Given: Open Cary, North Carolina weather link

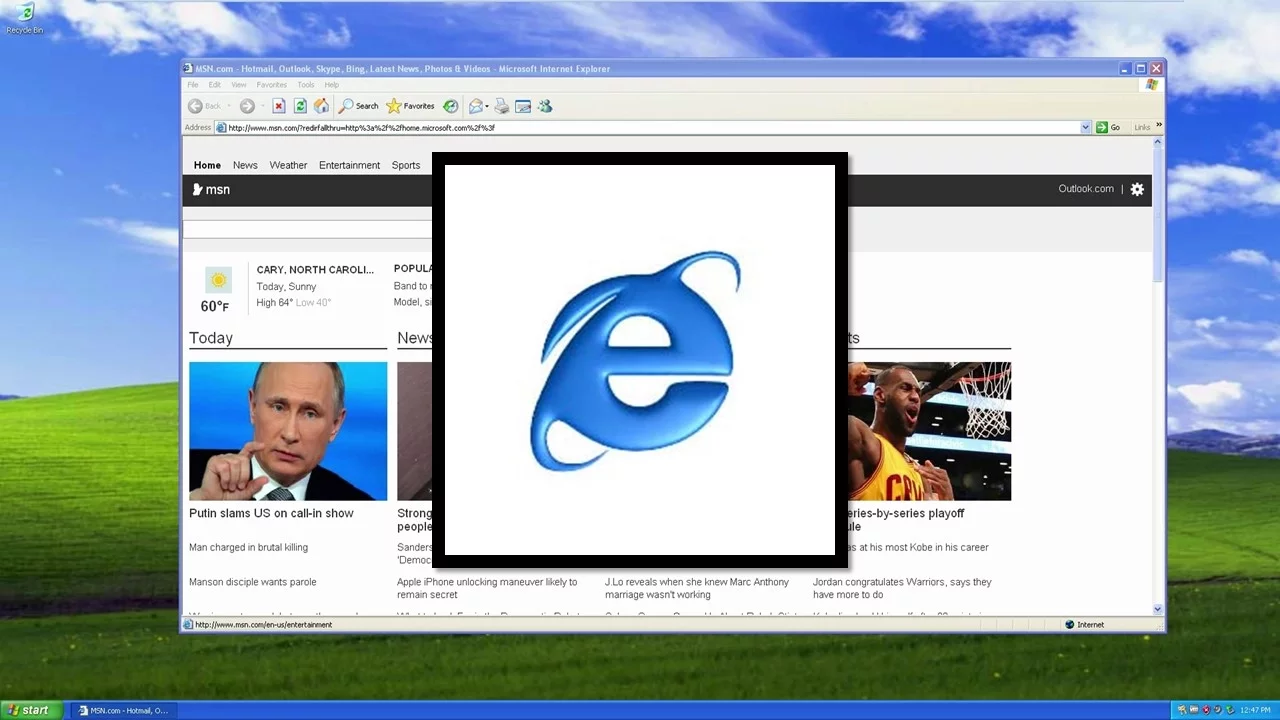Looking at the screenshot, I should [x=315, y=269].
